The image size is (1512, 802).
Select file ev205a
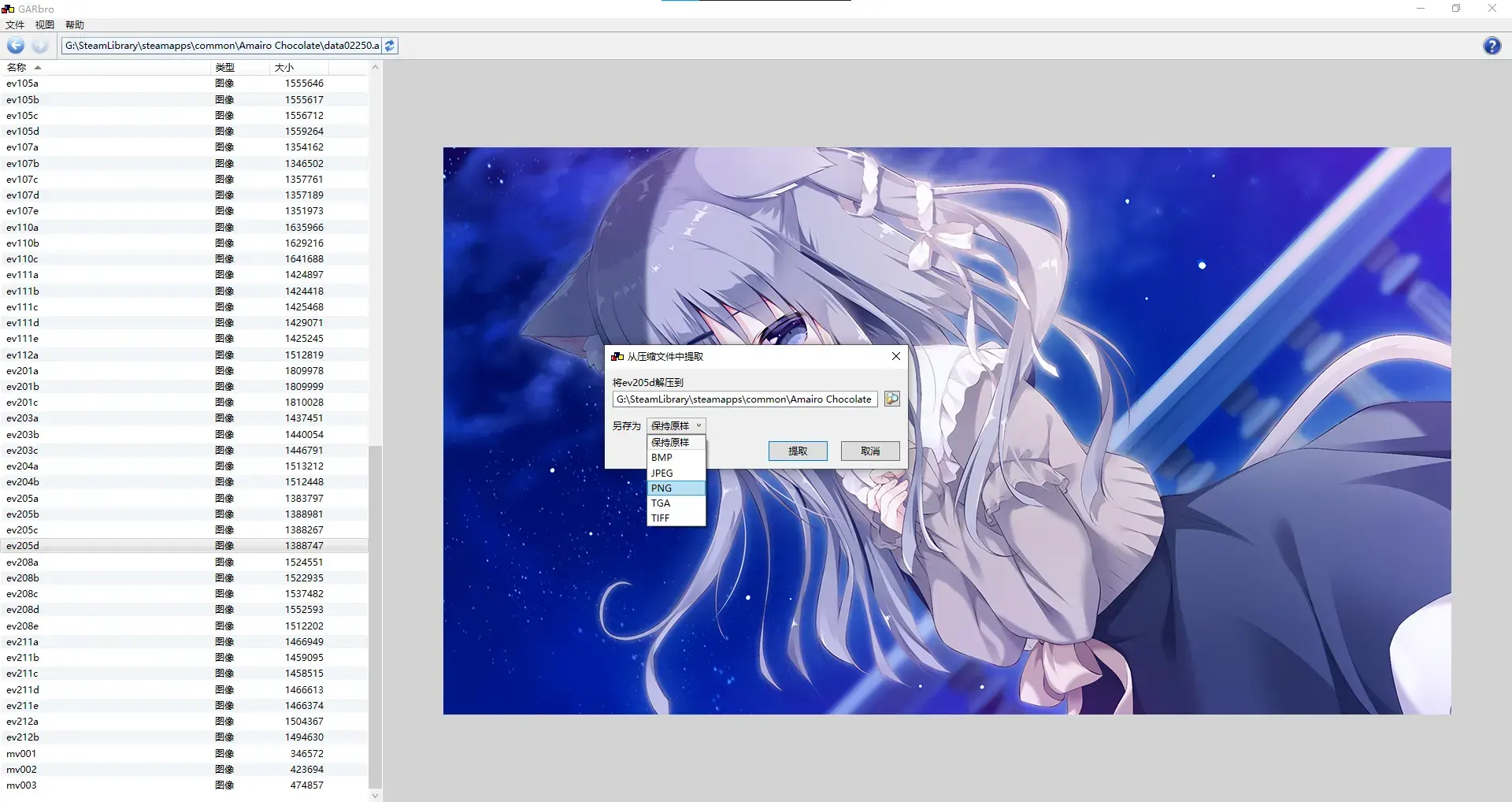click(184, 498)
